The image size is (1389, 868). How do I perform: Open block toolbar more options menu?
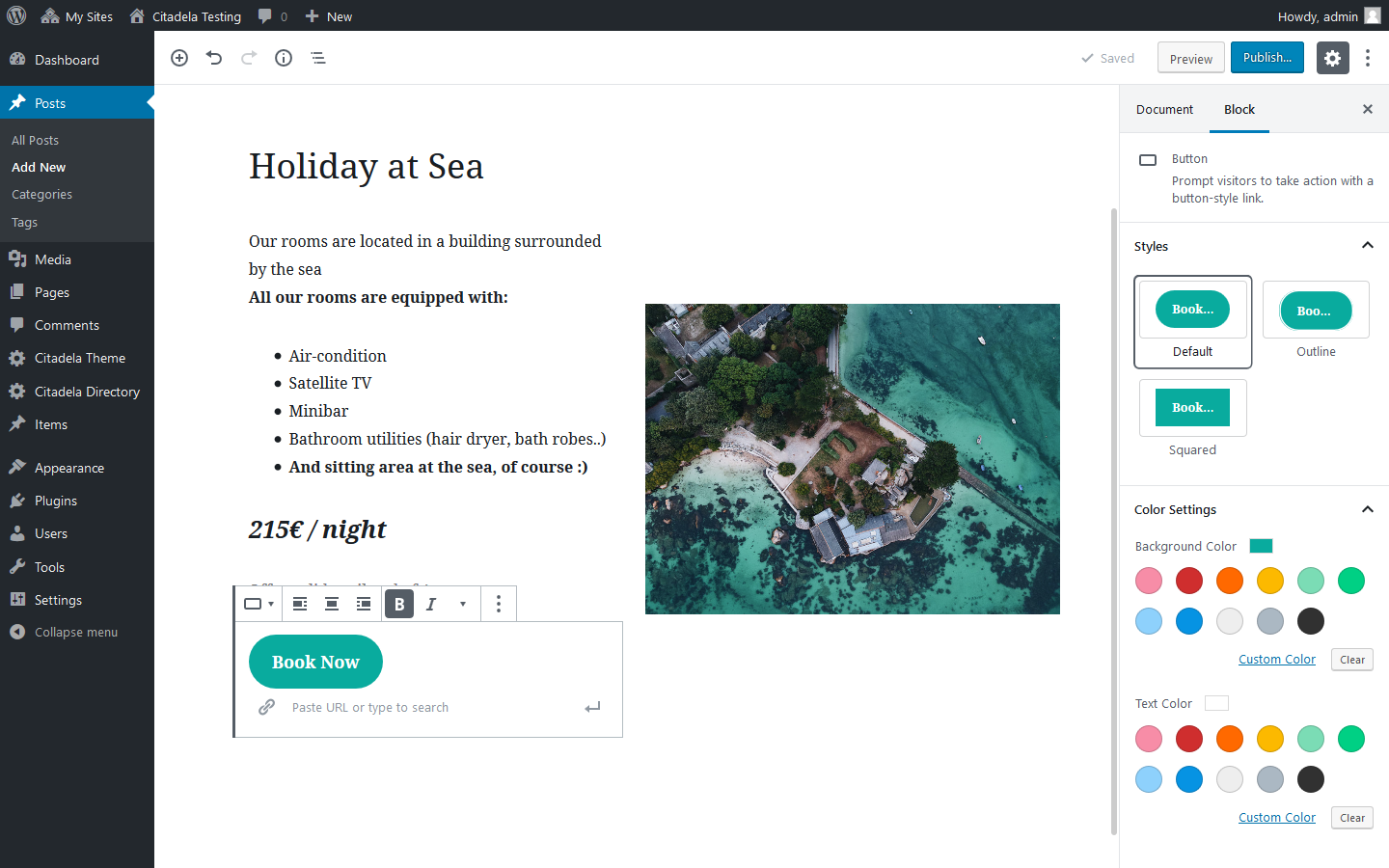pyautogui.click(x=499, y=604)
